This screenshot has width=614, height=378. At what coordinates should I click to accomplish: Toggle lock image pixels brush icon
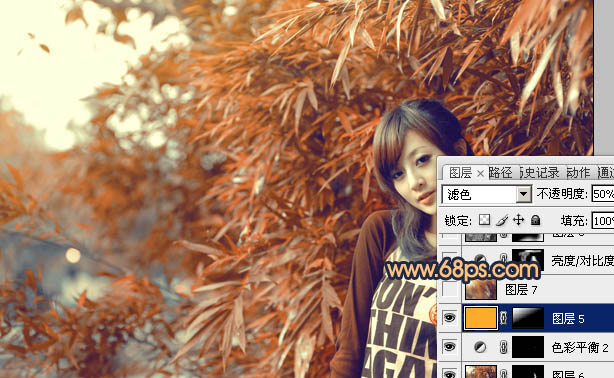(x=502, y=221)
